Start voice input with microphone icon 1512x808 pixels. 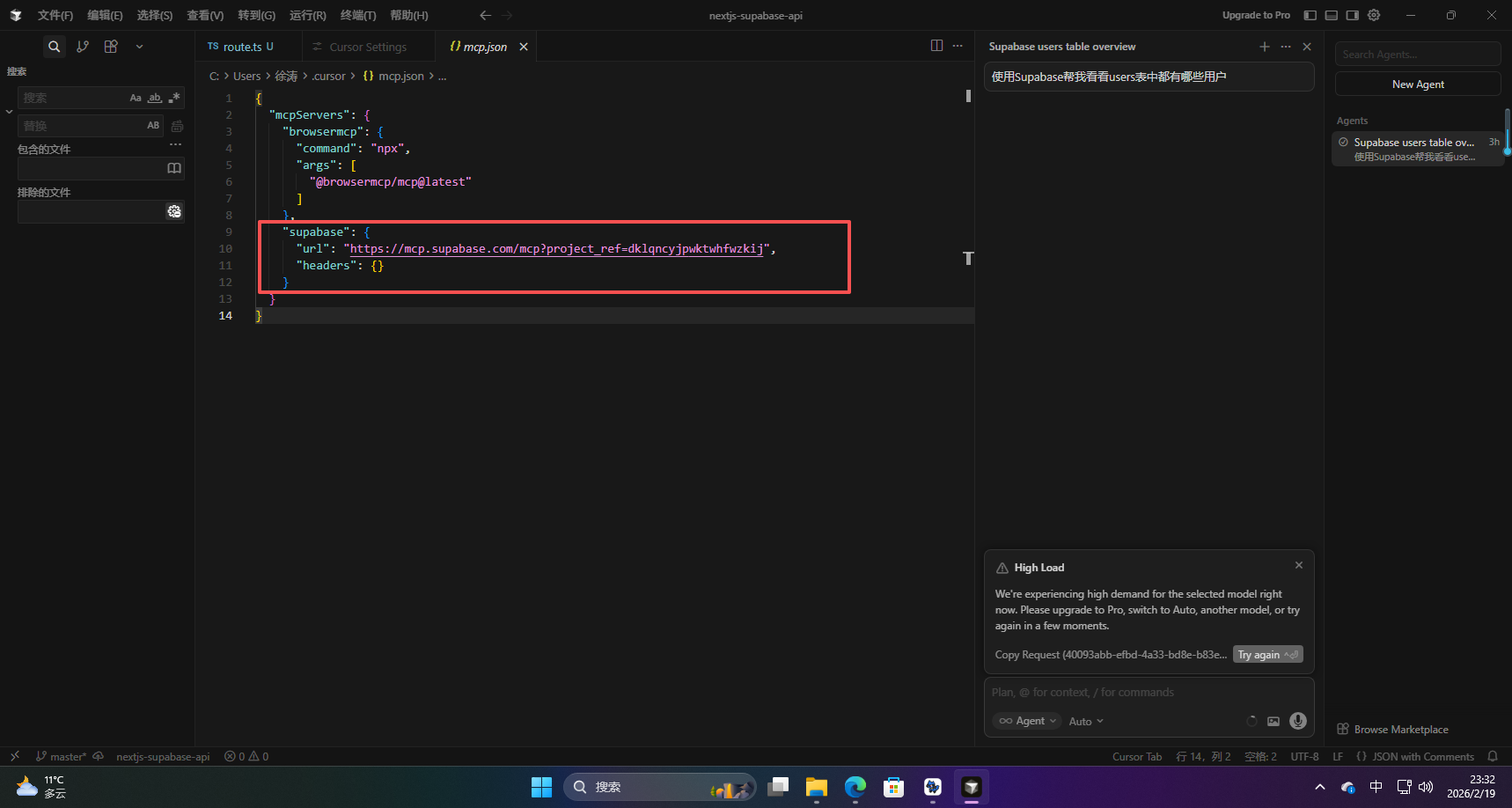[x=1297, y=721]
